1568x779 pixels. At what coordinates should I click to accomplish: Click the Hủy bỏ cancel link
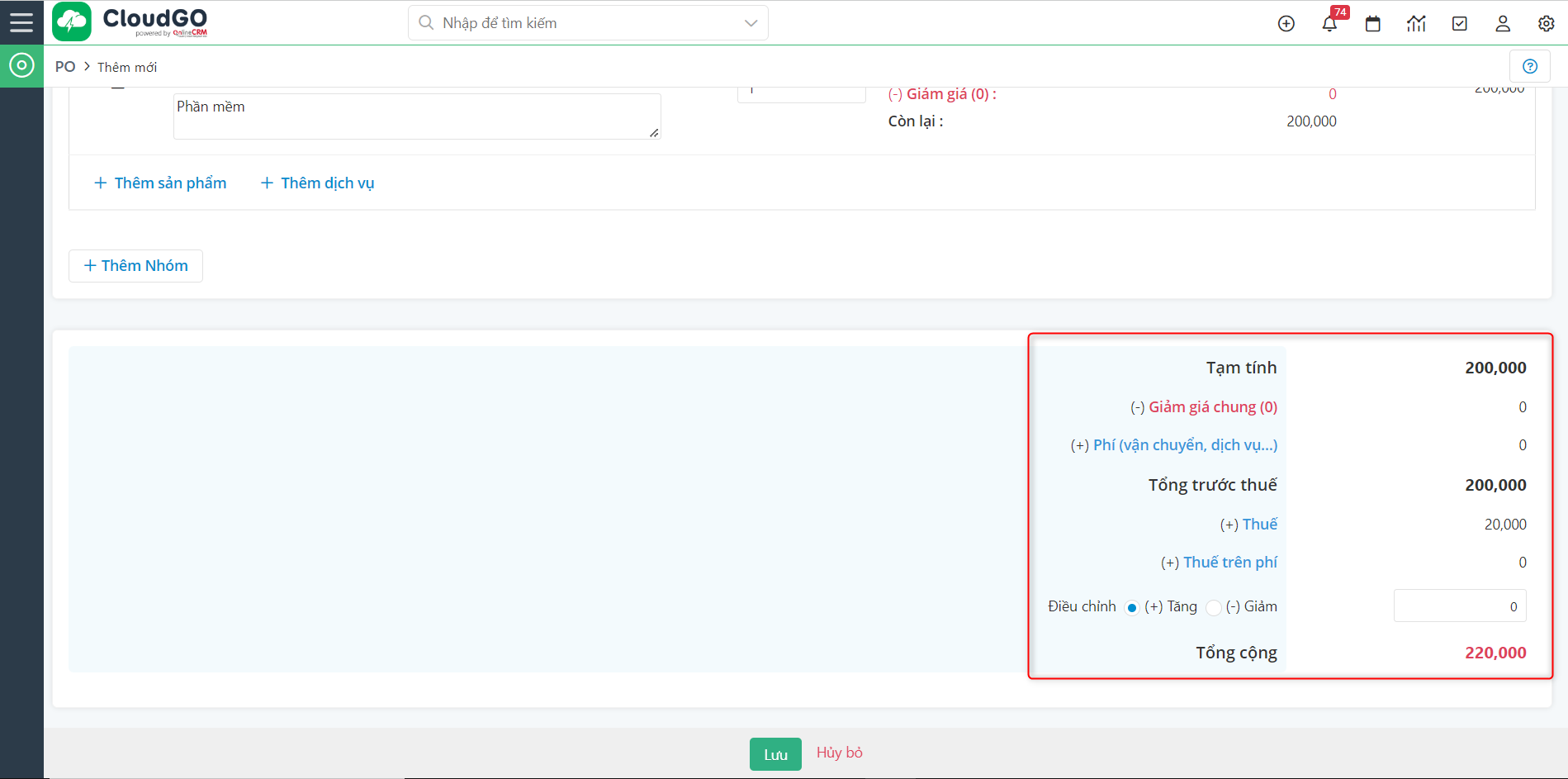[839, 753]
